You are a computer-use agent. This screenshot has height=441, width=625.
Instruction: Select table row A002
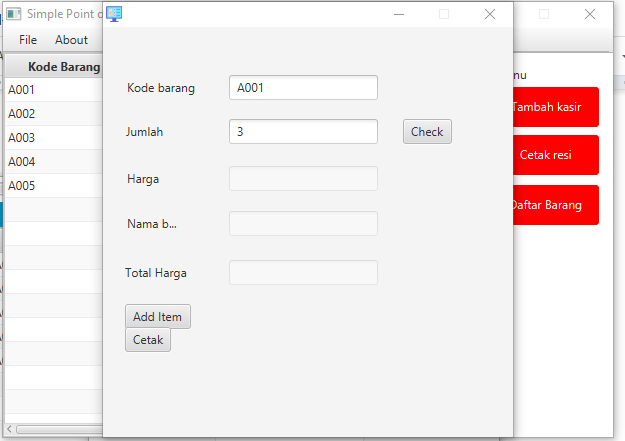54,114
